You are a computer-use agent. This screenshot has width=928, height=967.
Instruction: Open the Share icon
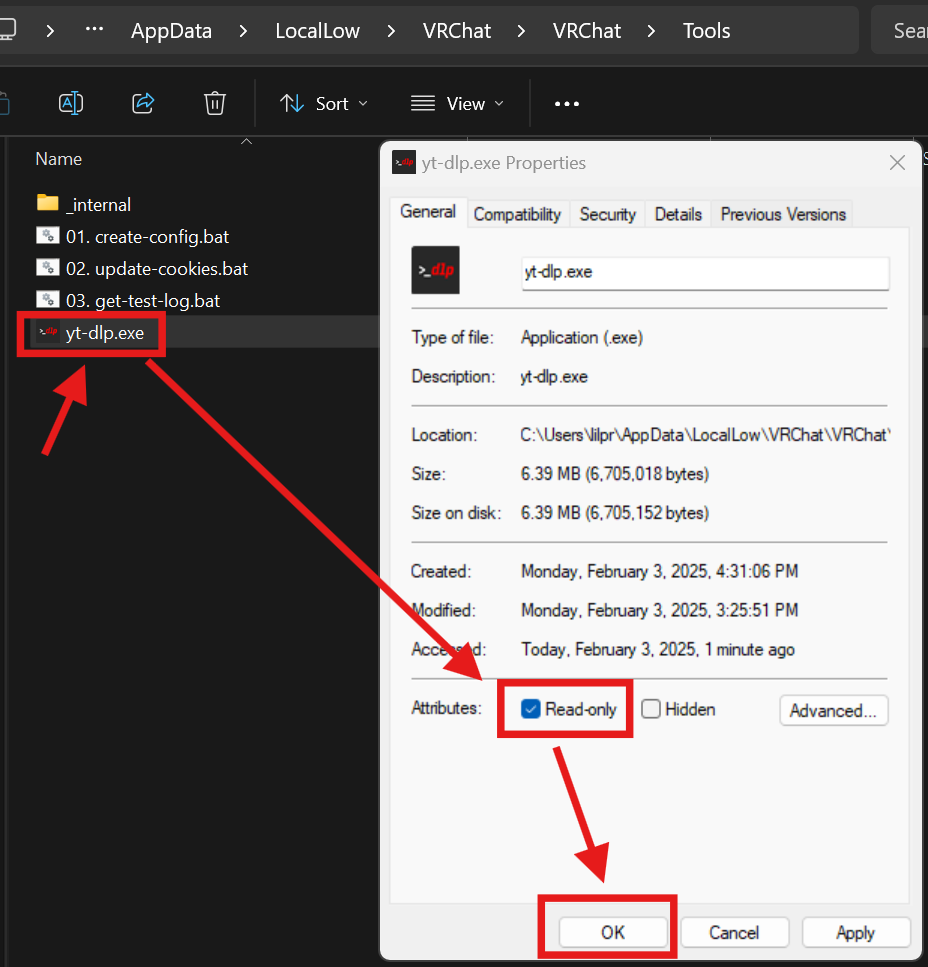(143, 103)
